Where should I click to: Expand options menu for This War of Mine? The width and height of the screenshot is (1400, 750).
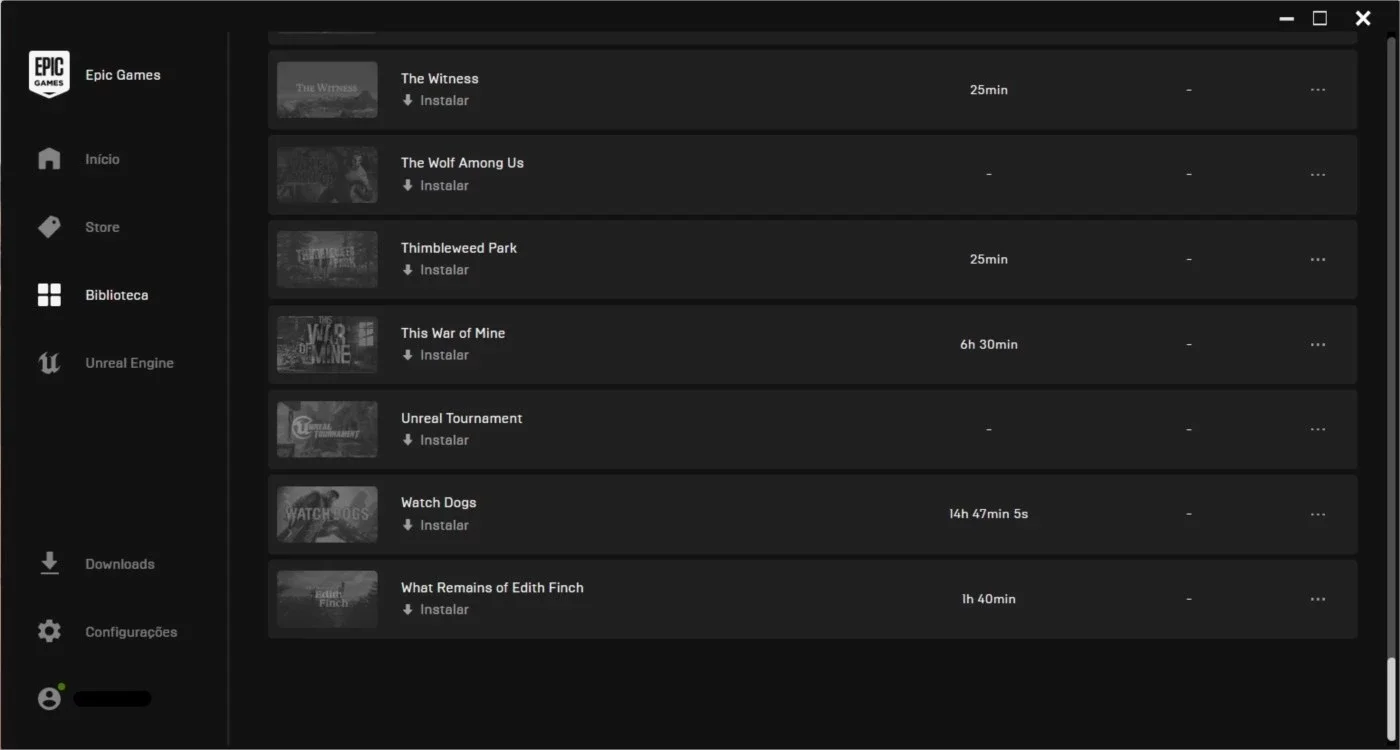click(x=1318, y=344)
